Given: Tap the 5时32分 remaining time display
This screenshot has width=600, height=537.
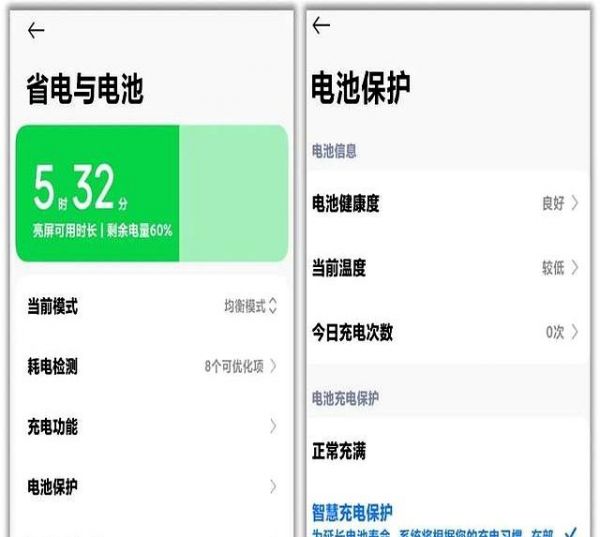Looking at the screenshot, I should 82,188.
